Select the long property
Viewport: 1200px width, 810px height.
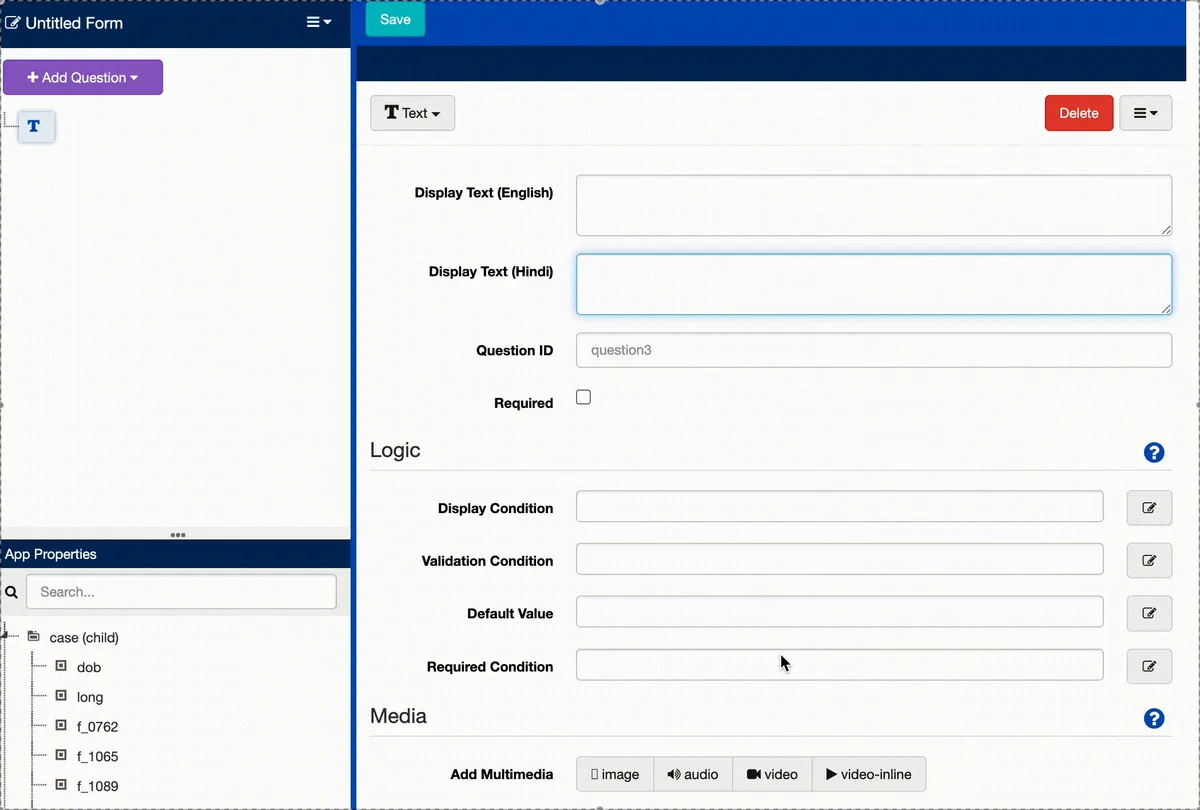(90, 697)
